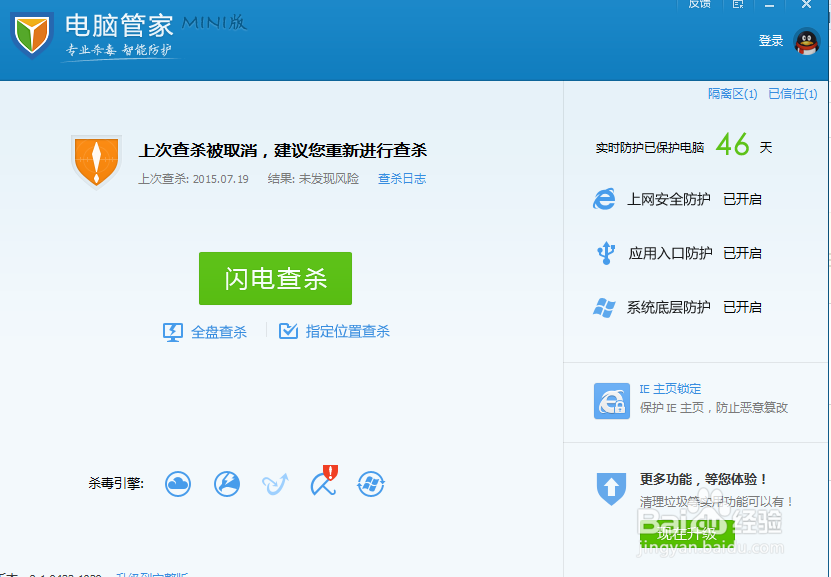Viewport: 831px width, 577px height.
Task: Click the 更多功能，等您体验！ heading
Action: 704,479
